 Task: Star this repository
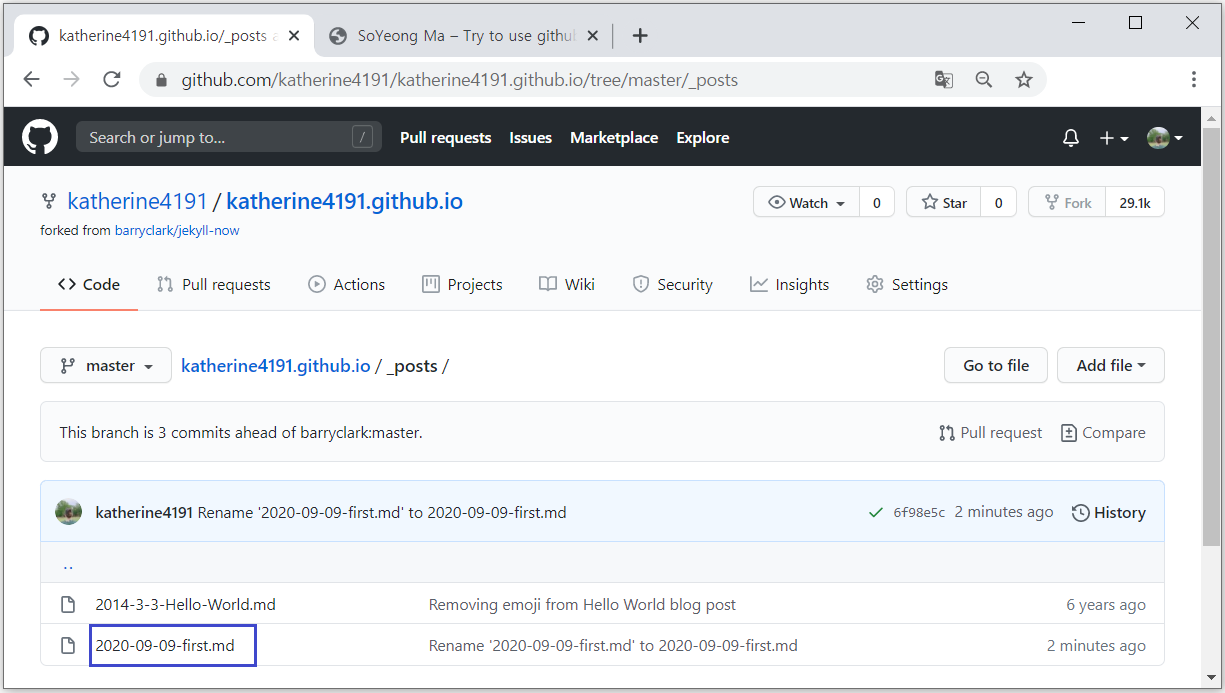[944, 203]
